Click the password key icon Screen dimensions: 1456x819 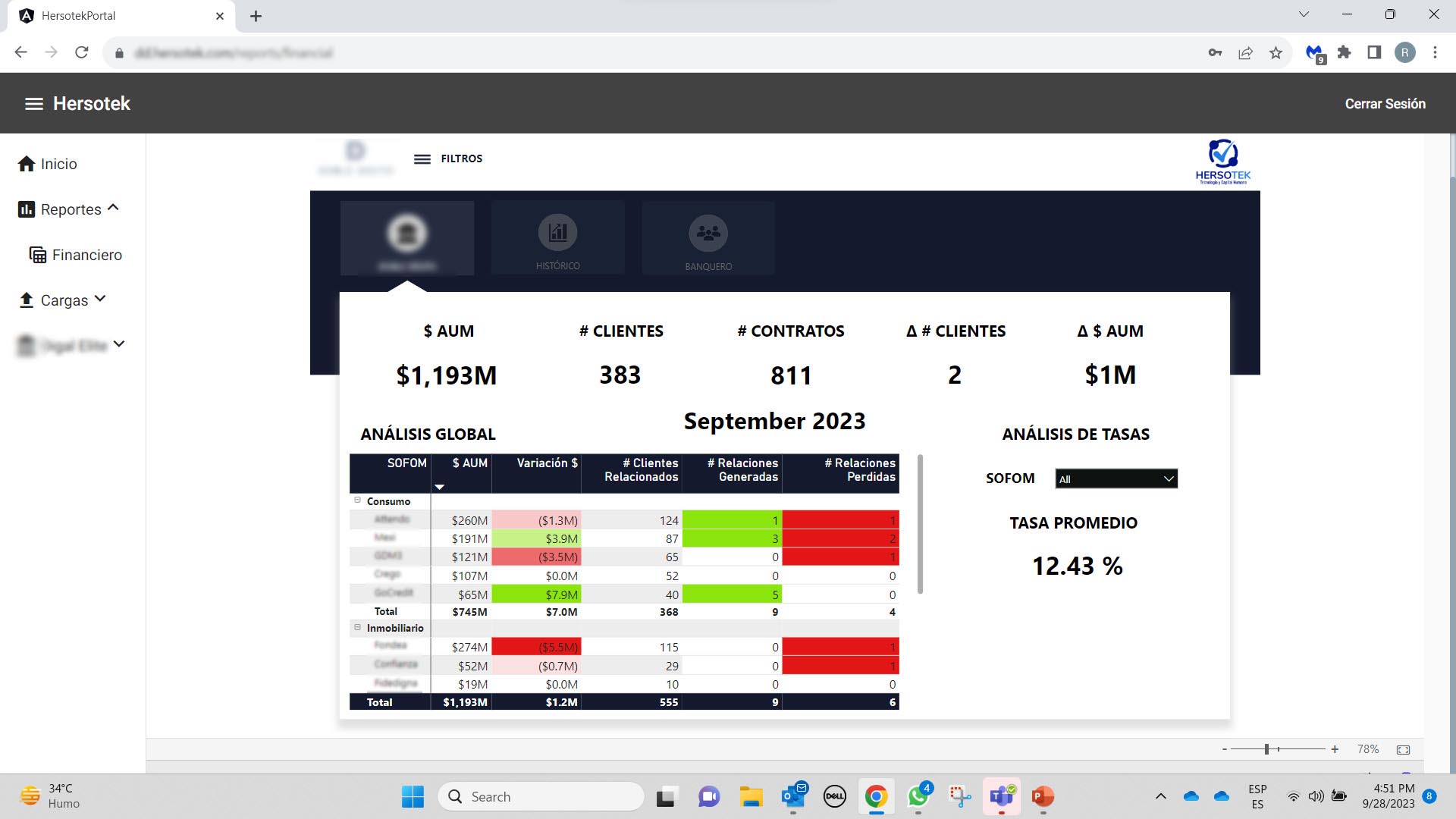[x=1215, y=52]
